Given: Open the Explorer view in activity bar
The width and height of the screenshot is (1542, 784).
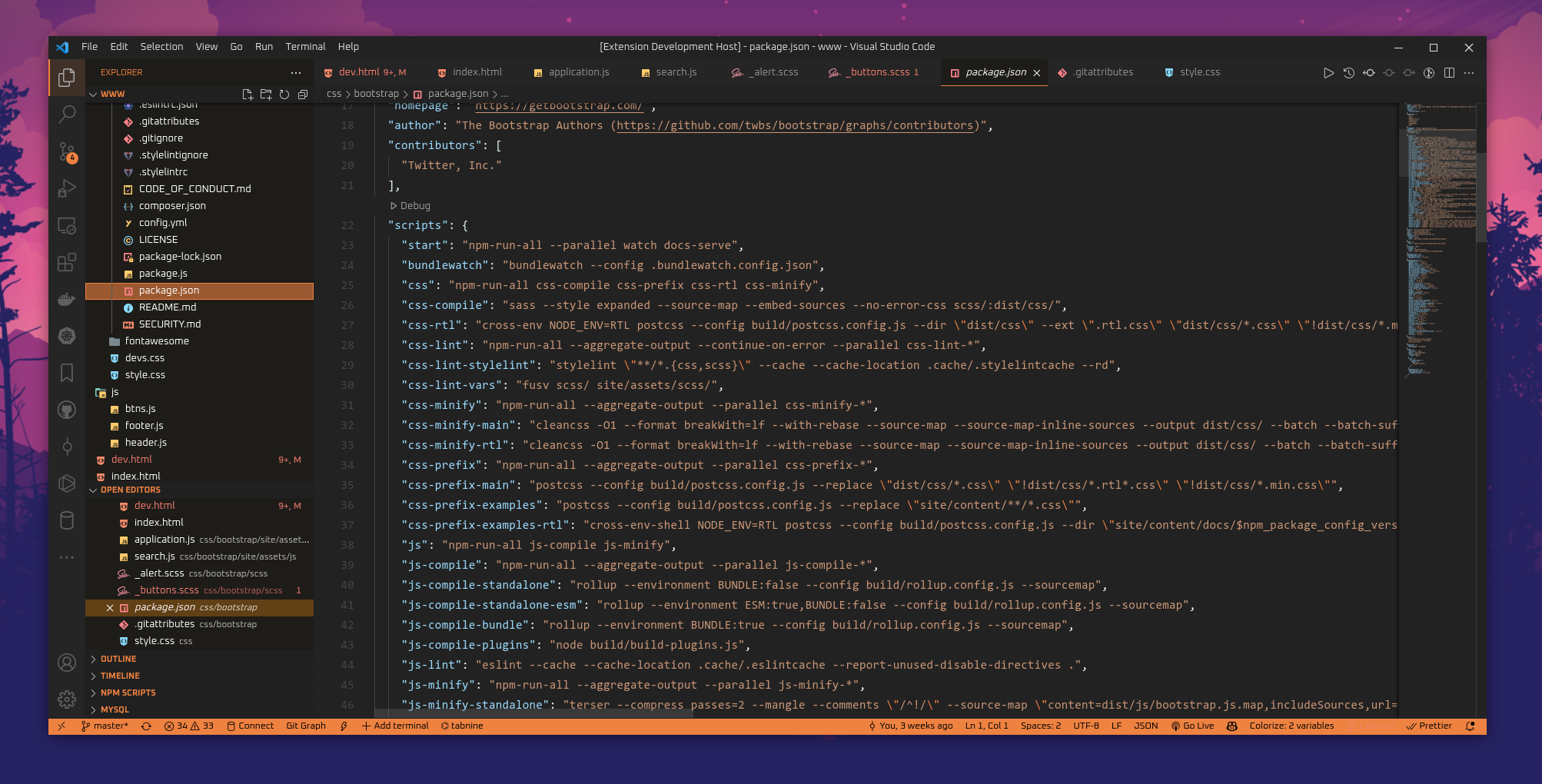Looking at the screenshot, I should [67, 78].
